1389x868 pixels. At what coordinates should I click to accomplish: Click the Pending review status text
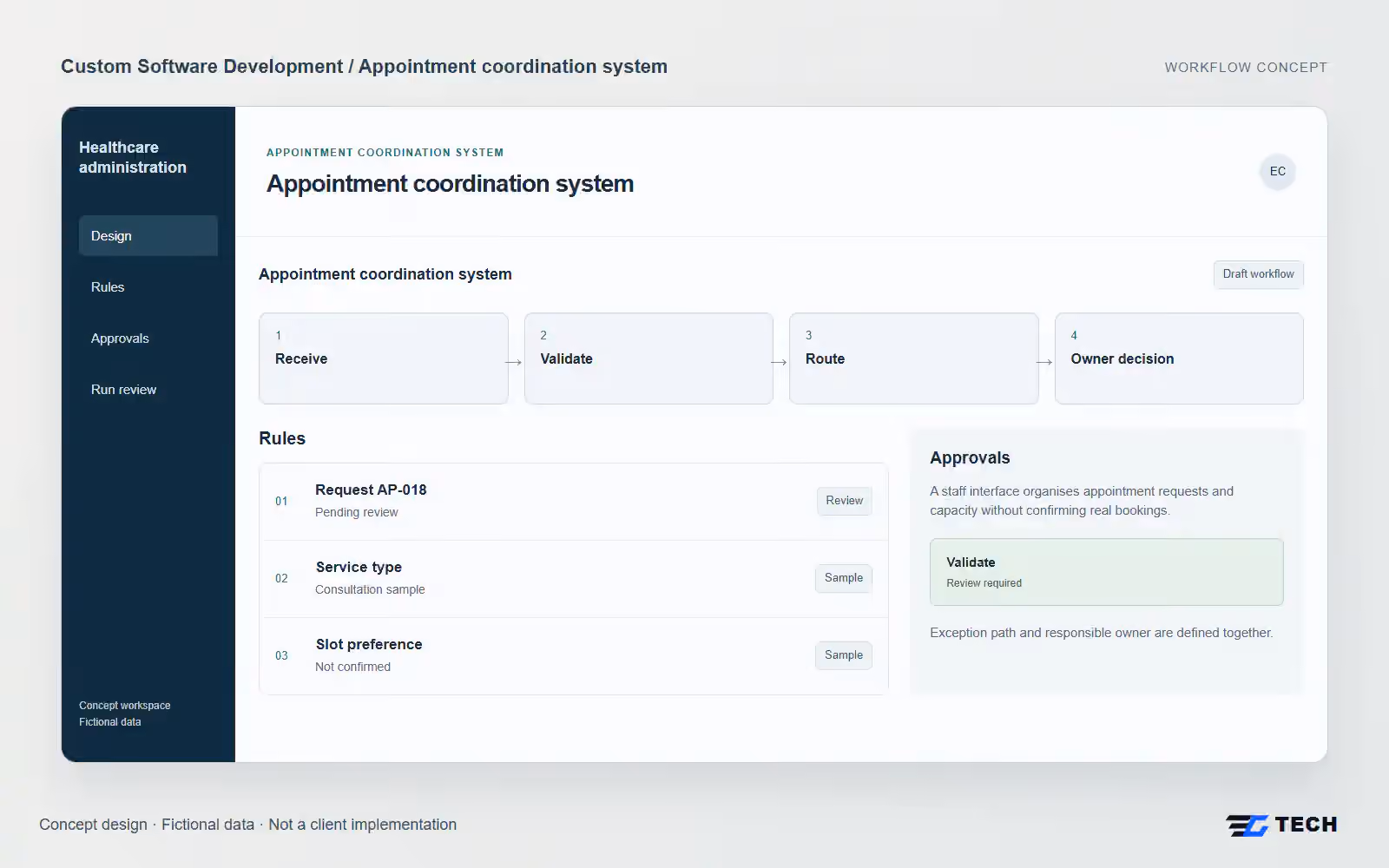click(x=356, y=512)
